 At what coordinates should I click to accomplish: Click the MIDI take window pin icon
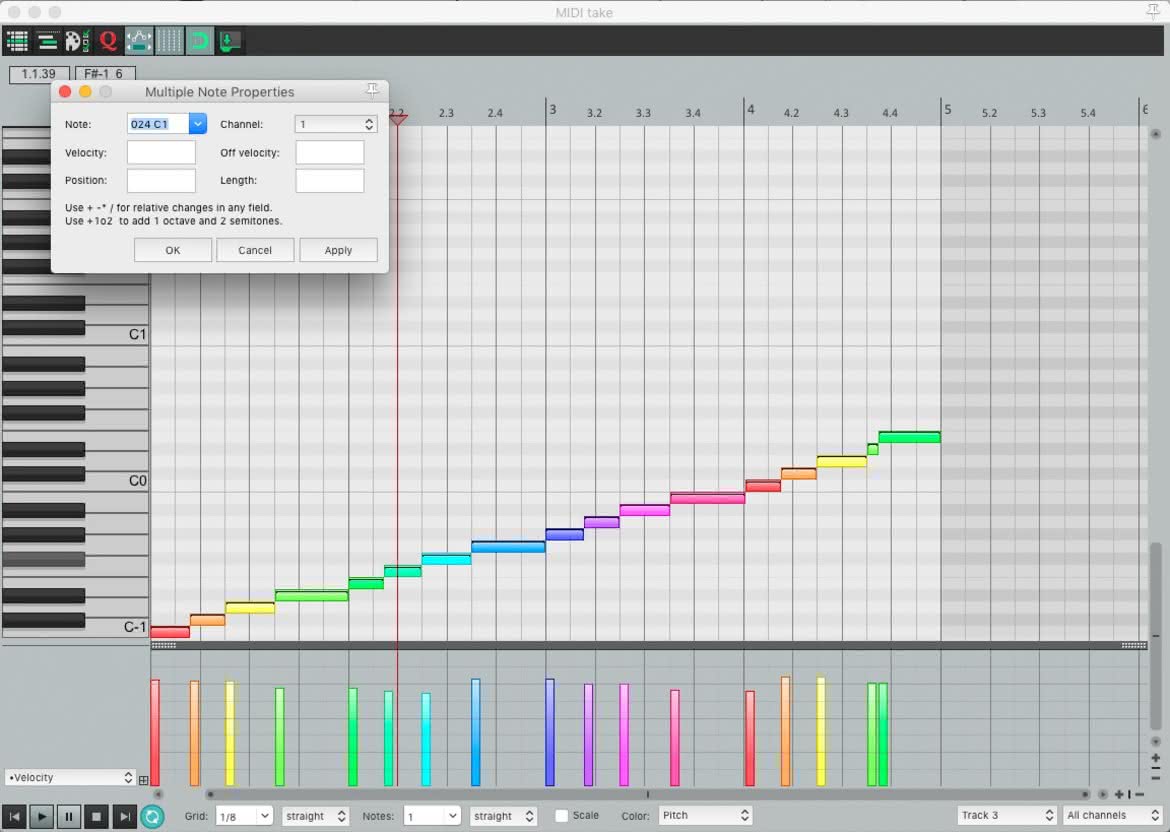click(x=1153, y=10)
